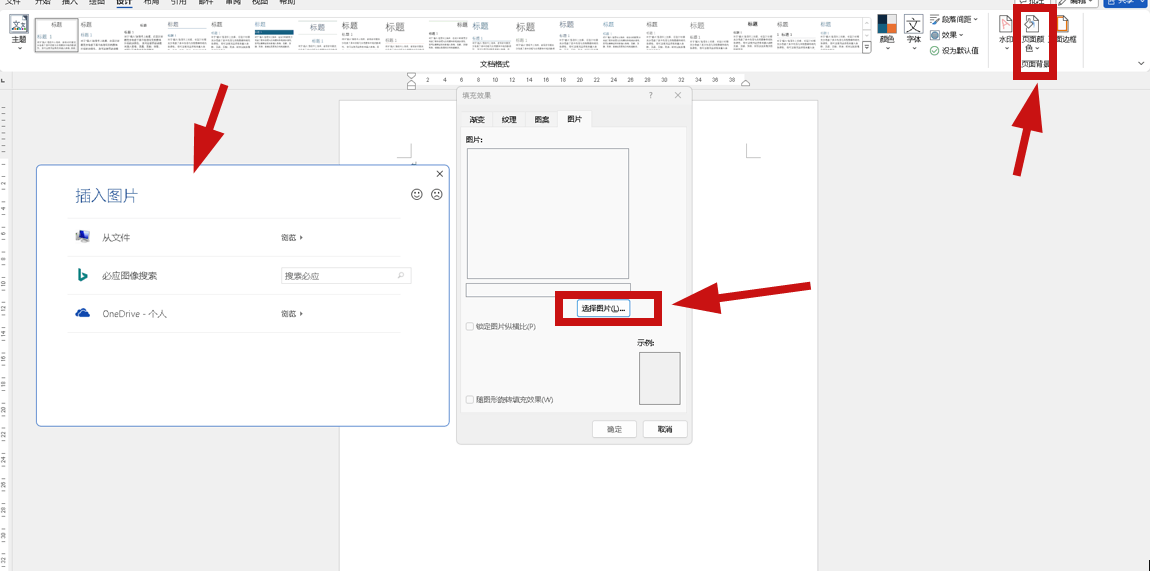Click 设为默认值 checkmark icon
The width and height of the screenshot is (1151, 571).
[x=934, y=51]
